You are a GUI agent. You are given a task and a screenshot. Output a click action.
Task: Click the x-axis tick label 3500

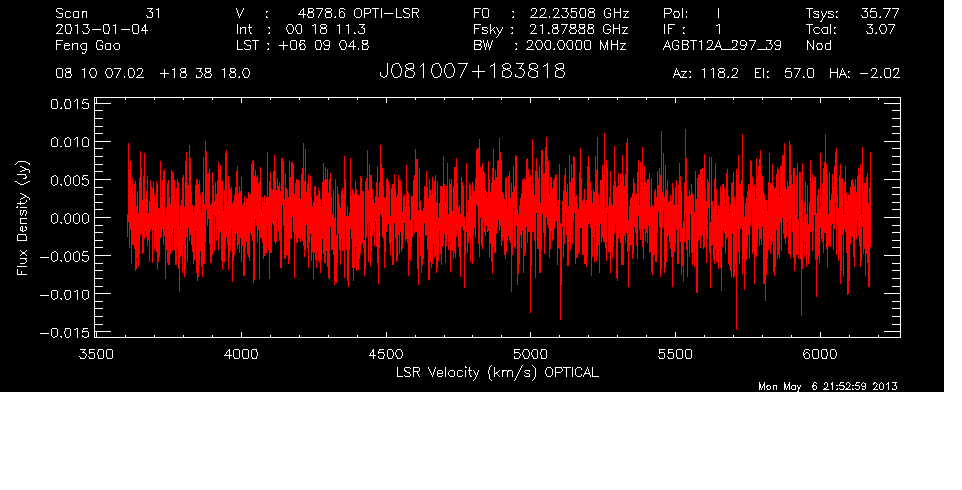(x=96, y=354)
